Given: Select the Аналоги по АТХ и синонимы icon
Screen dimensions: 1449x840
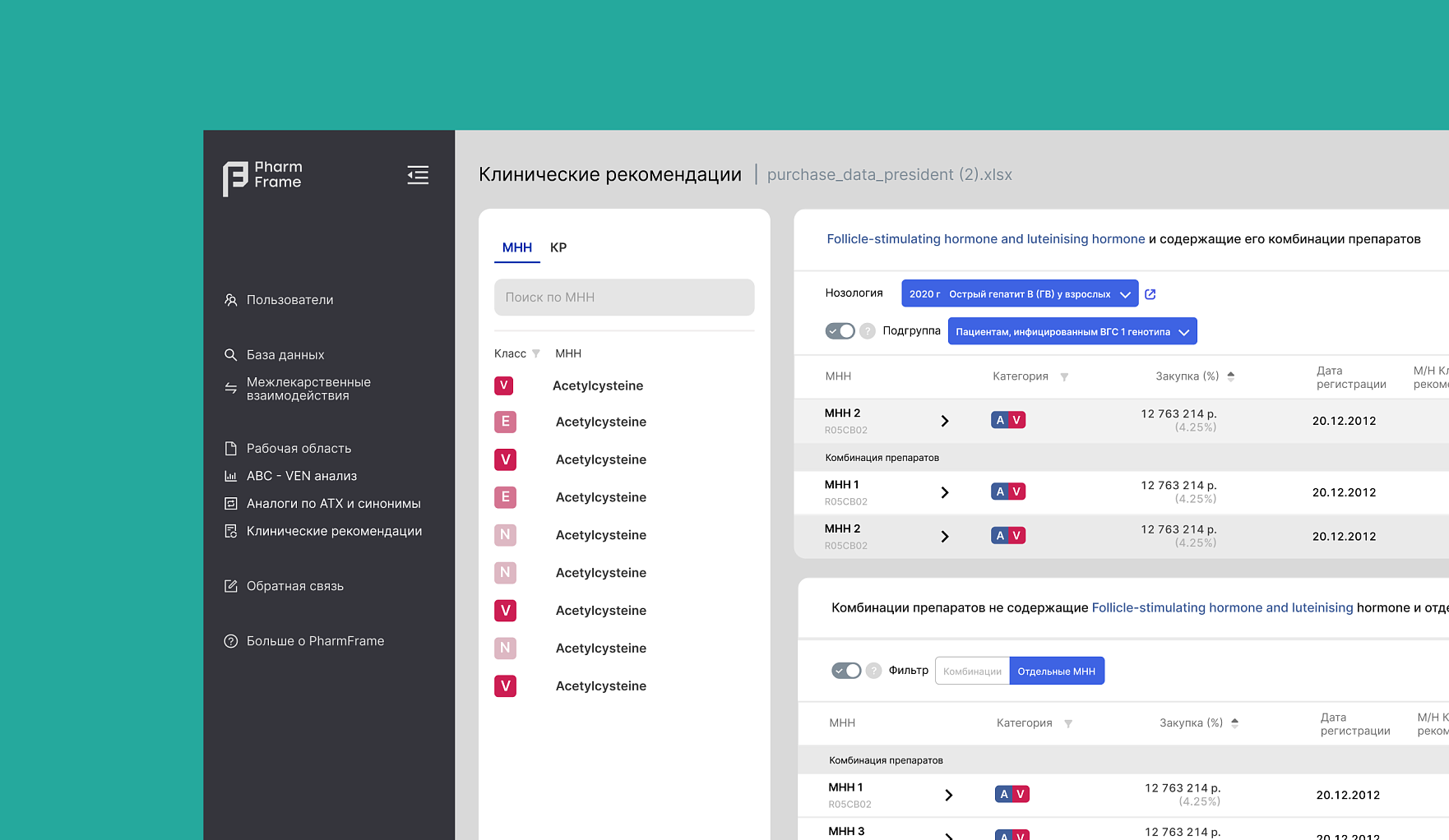Looking at the screenshot, I should coord(231,503).
